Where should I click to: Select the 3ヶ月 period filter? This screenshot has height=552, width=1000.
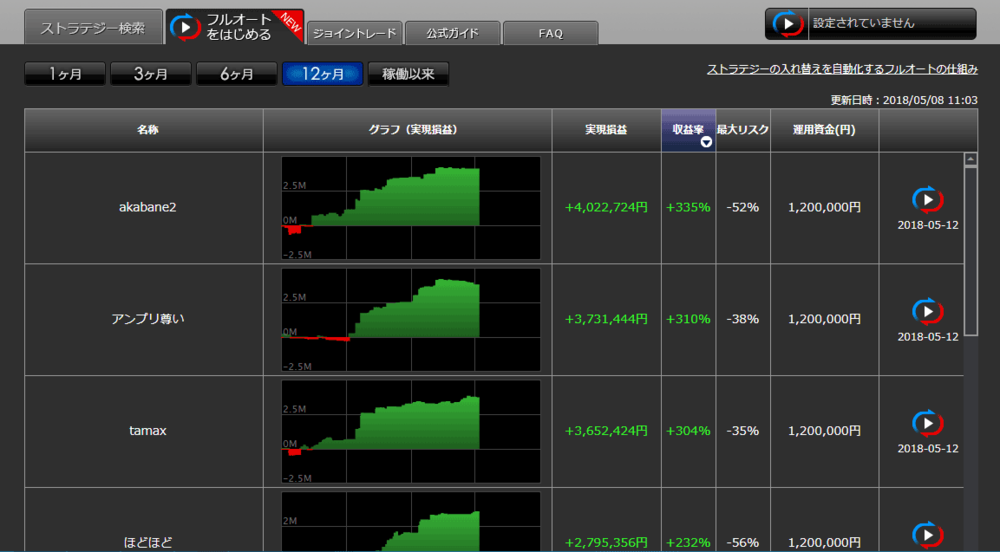coord(150,74)
